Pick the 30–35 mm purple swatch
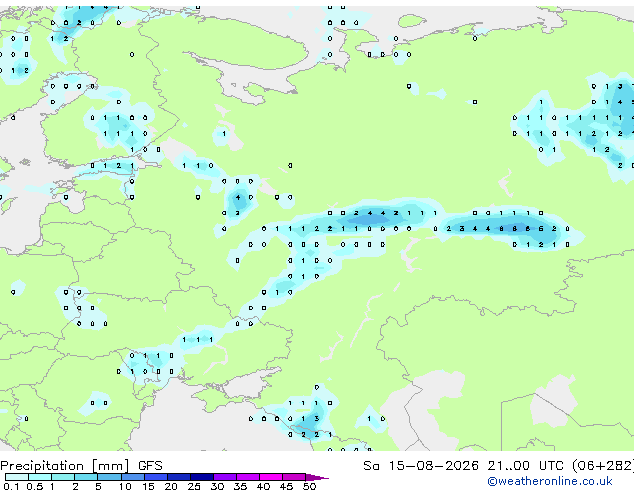The width and height of the screenshot is (634, 490). tap(224, 477)
